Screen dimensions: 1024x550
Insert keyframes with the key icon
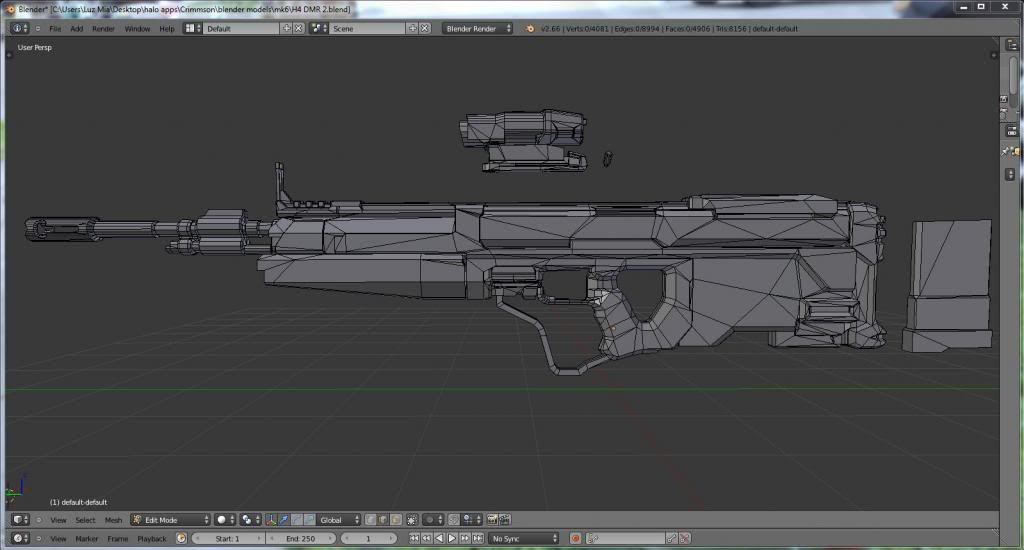point(672,538)
